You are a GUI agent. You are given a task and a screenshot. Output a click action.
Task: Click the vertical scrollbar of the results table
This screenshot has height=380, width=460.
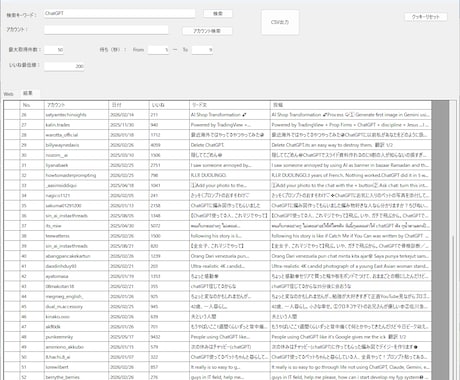(x=453, y=240)
